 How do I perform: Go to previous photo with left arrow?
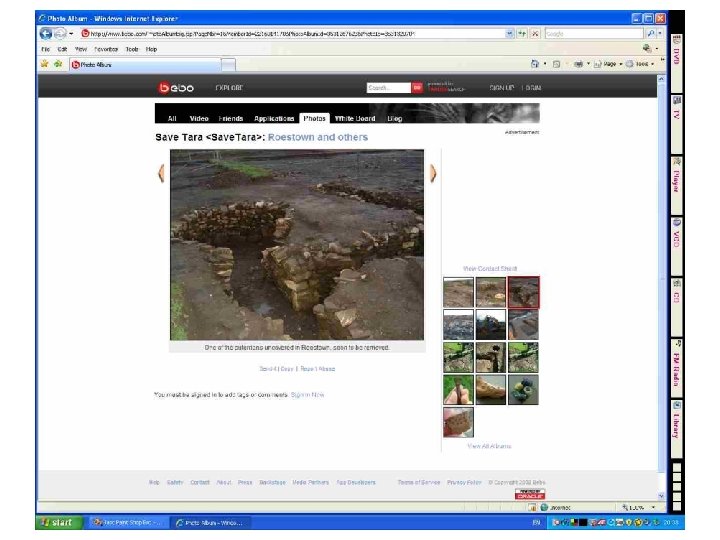point(161,174)
